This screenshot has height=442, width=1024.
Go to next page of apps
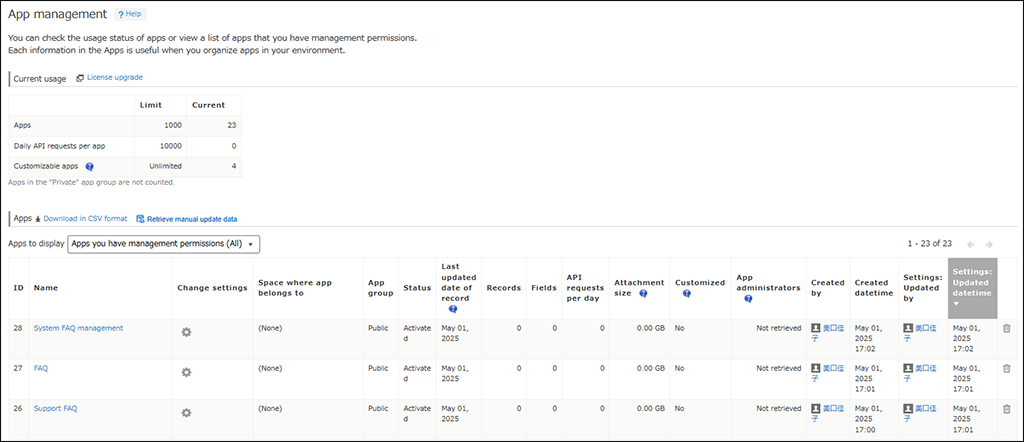(989, 243)
